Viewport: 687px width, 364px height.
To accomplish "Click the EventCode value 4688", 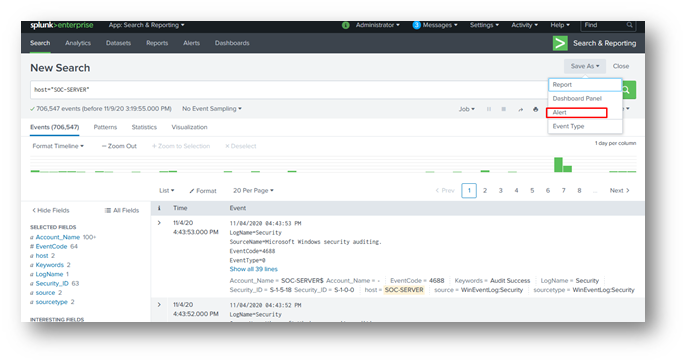I will 436,280.
